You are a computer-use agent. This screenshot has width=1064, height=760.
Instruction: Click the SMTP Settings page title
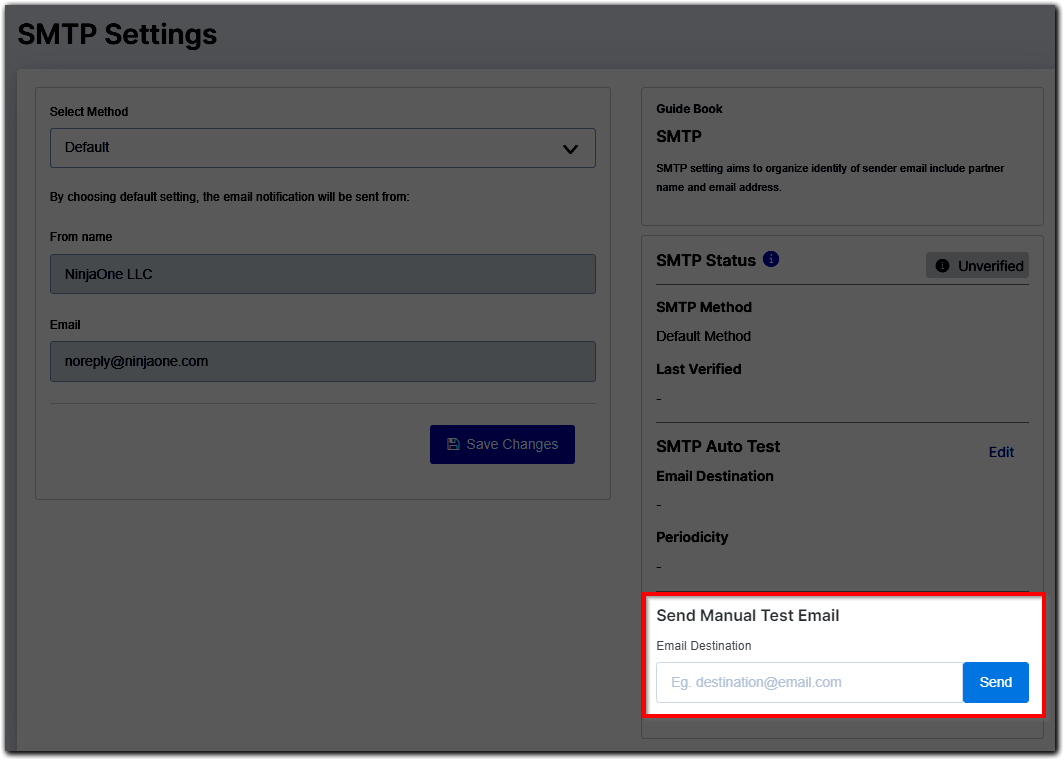tap(117, 34)
